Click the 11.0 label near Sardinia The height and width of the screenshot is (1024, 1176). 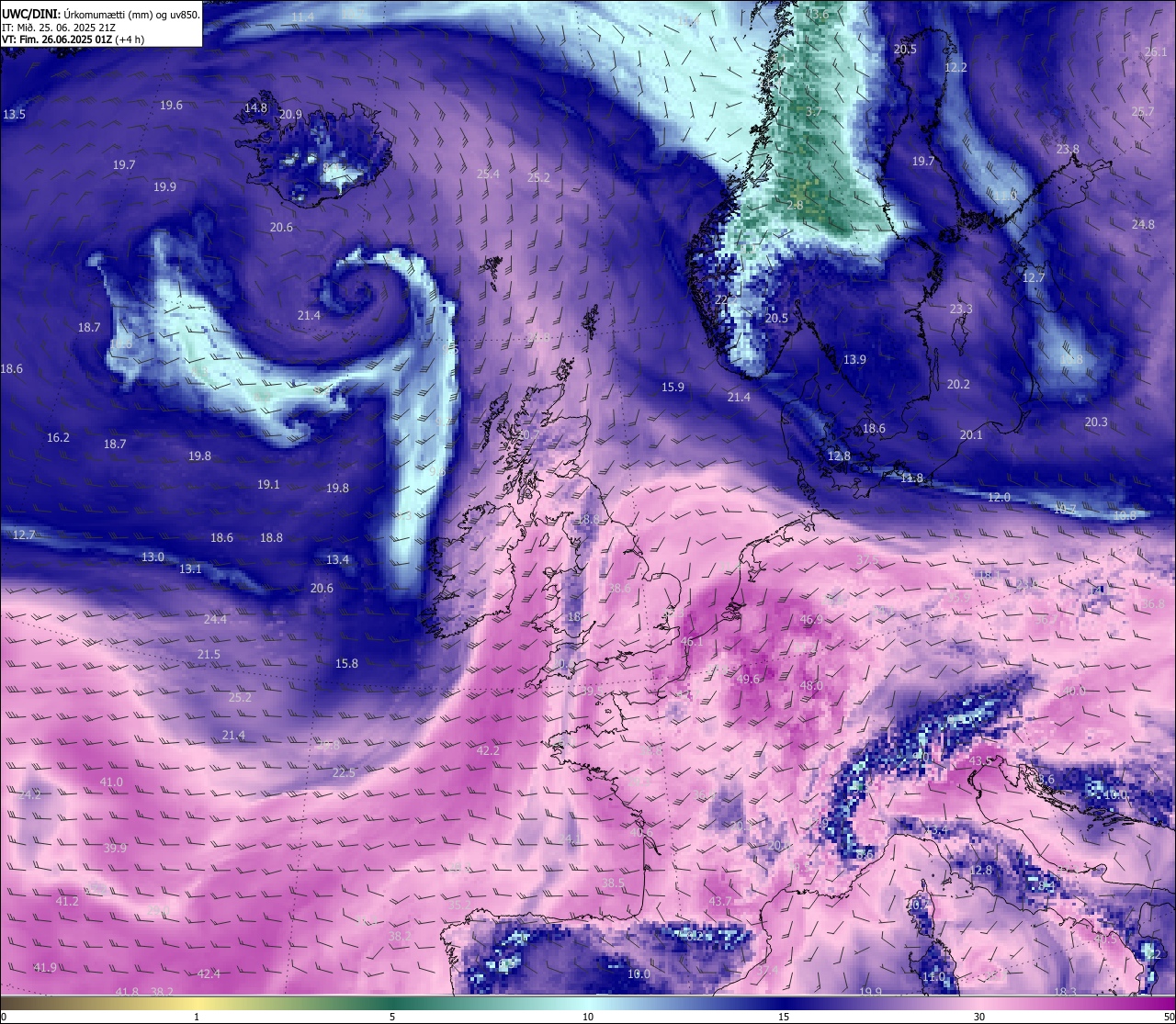point(933,977)
